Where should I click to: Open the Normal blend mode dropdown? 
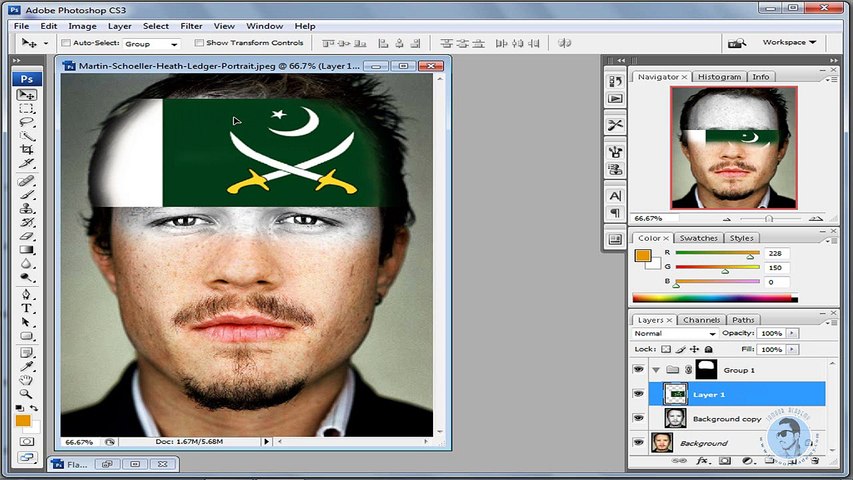pos(675,333)
